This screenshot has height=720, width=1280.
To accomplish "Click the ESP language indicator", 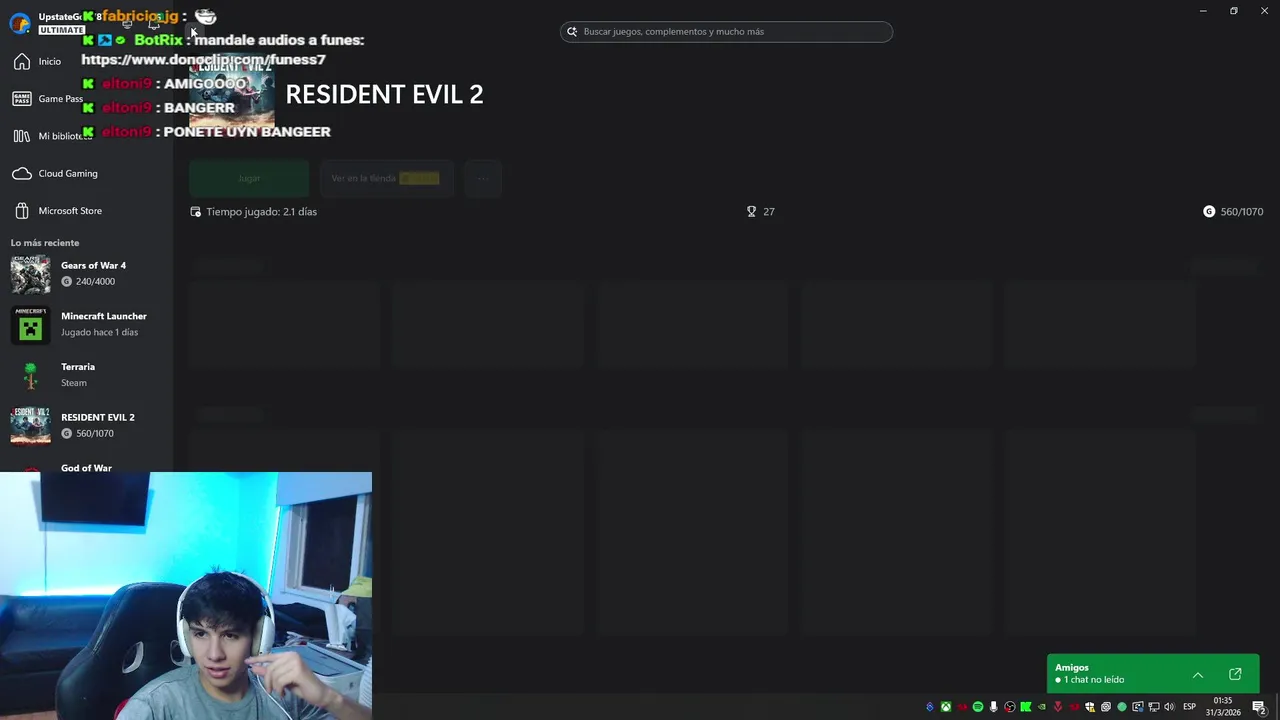I will tap(1189, 707).
